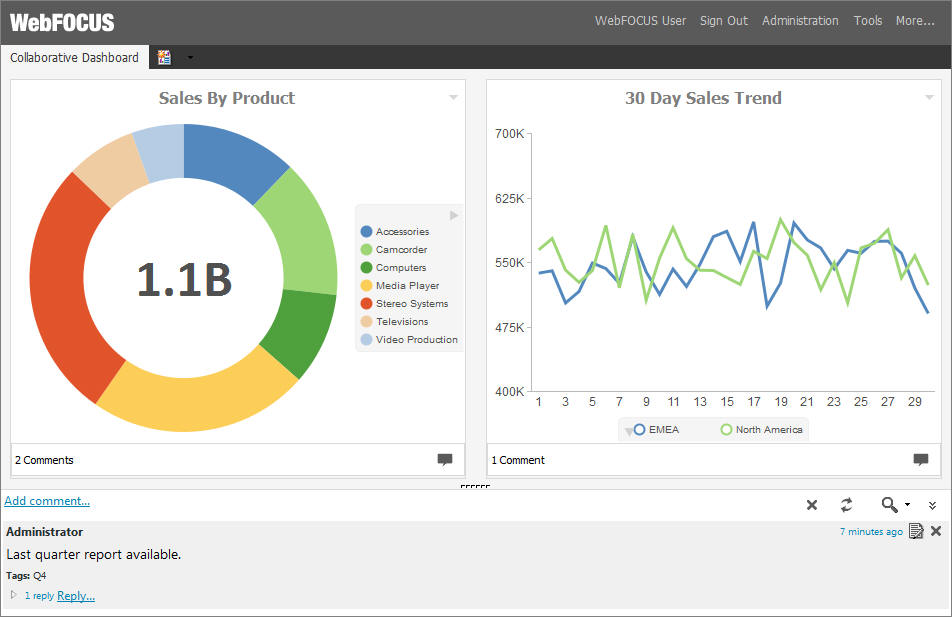The image size is (952, 617).
Task: Switch to Collaborative Dashboard tab
Action: [x=74, y=58]
